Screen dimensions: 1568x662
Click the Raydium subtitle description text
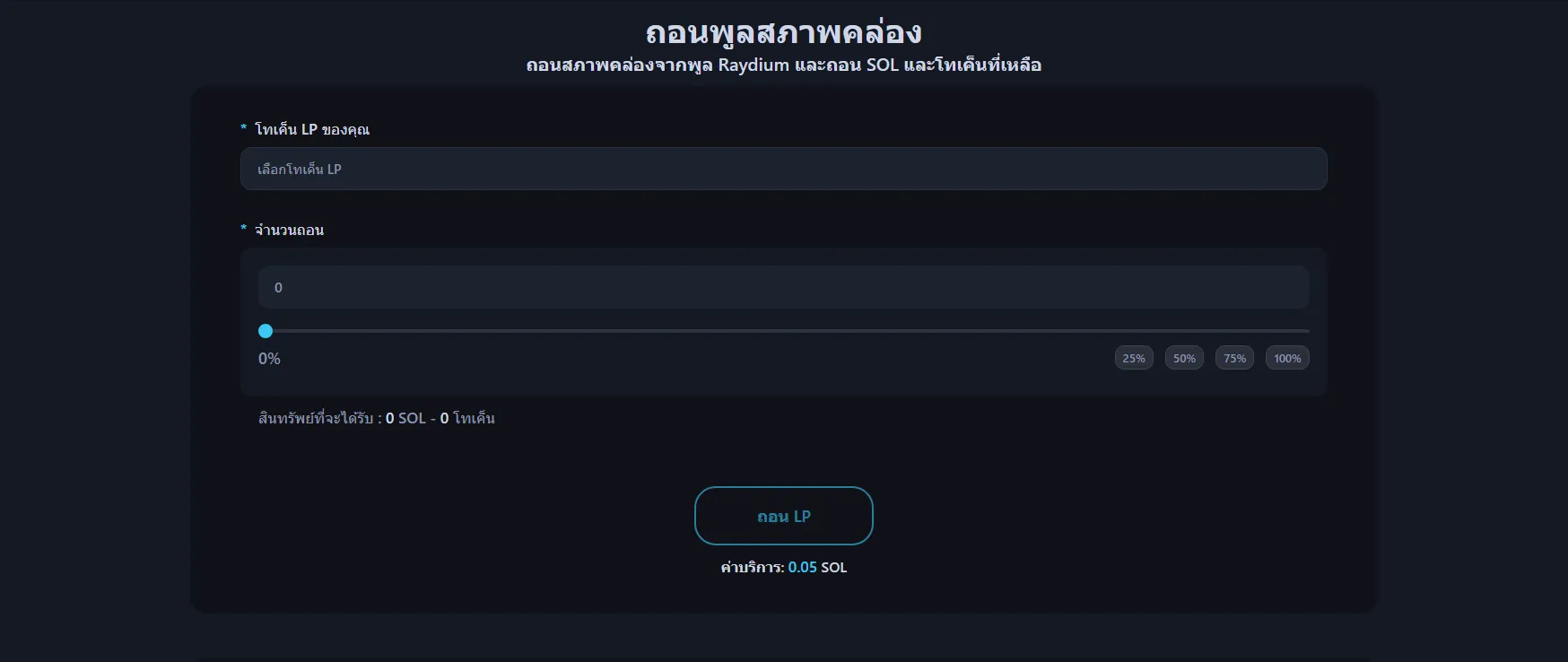click(x=783, y=65)
